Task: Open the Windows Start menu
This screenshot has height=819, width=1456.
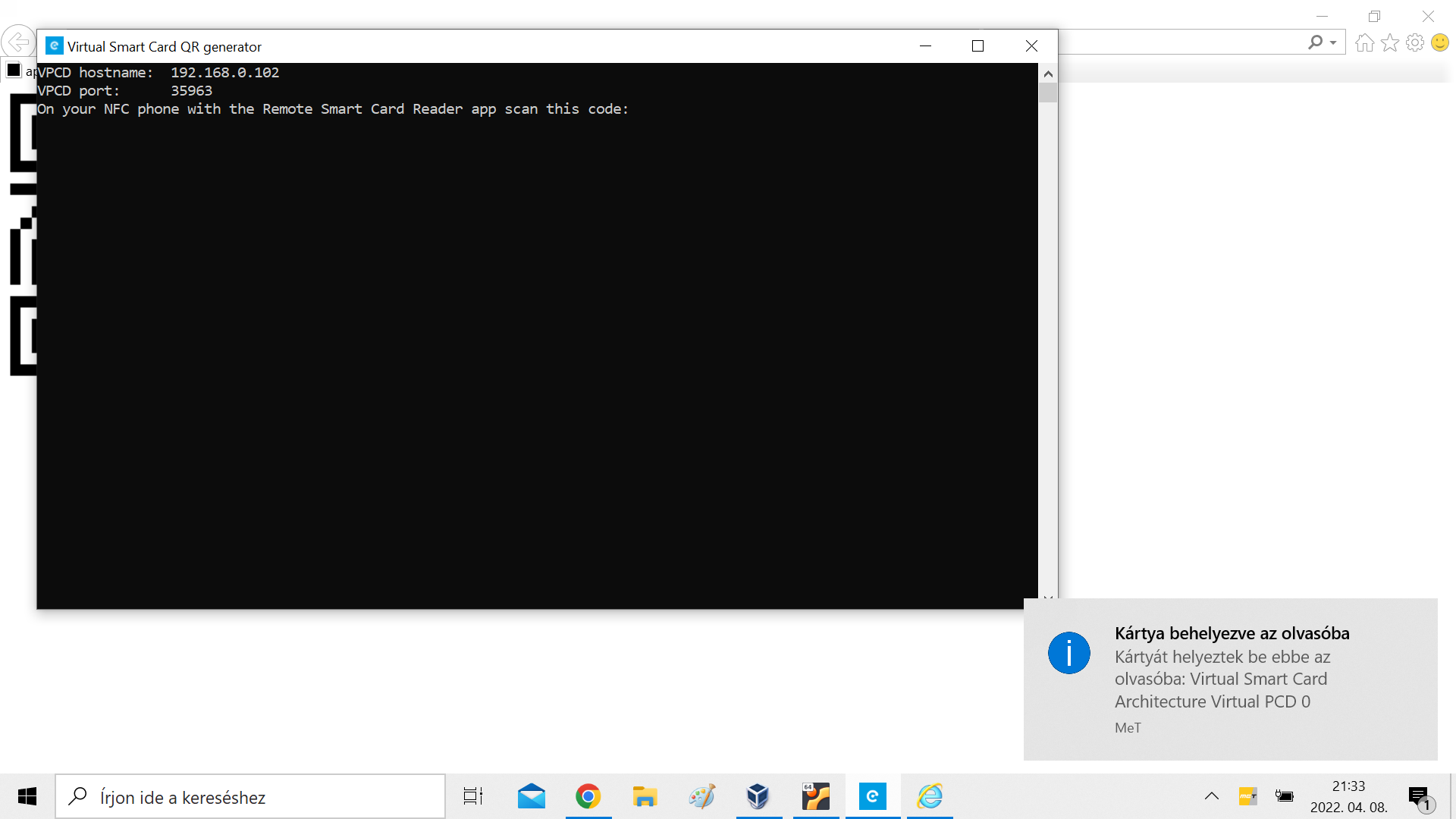Action: (x=27, y=796)
